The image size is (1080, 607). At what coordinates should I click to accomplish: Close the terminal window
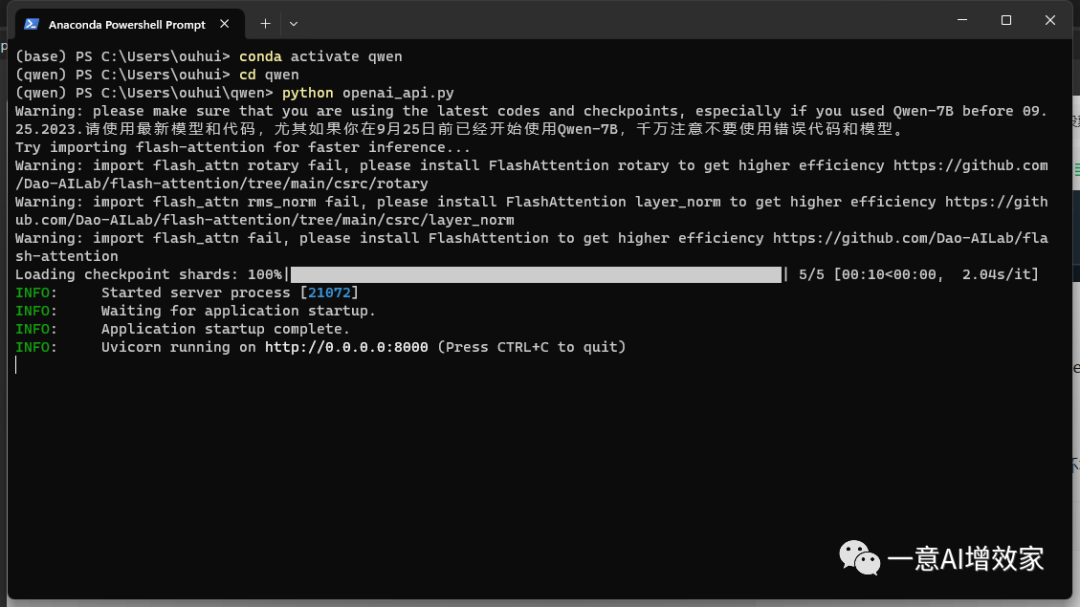click(1050, 20)
